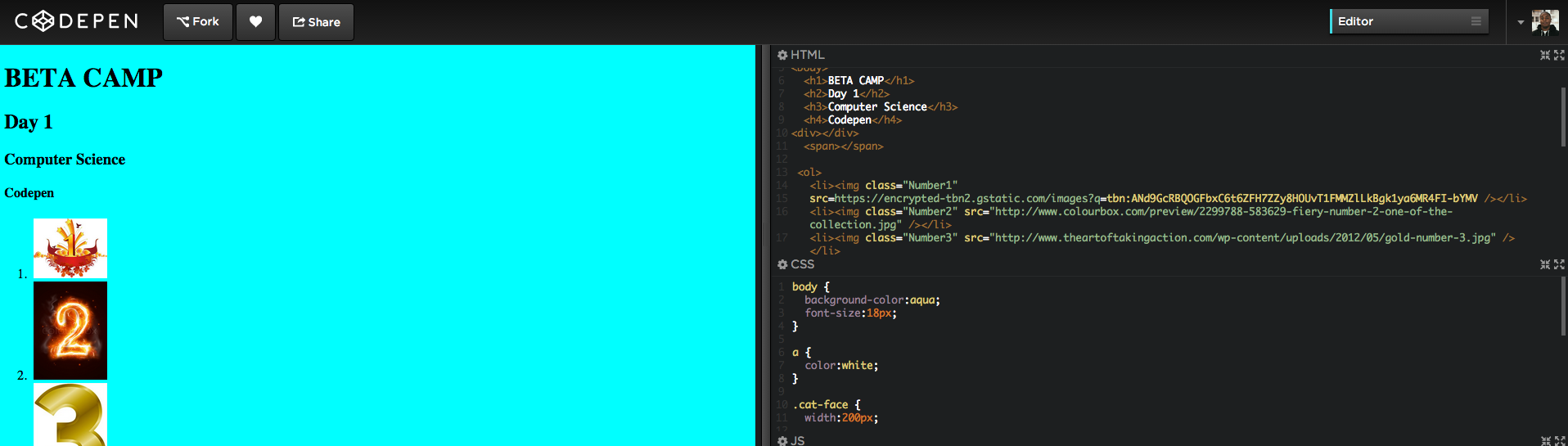
Task: Click the gstatic.com src URL line
Action: point(1168,198)
